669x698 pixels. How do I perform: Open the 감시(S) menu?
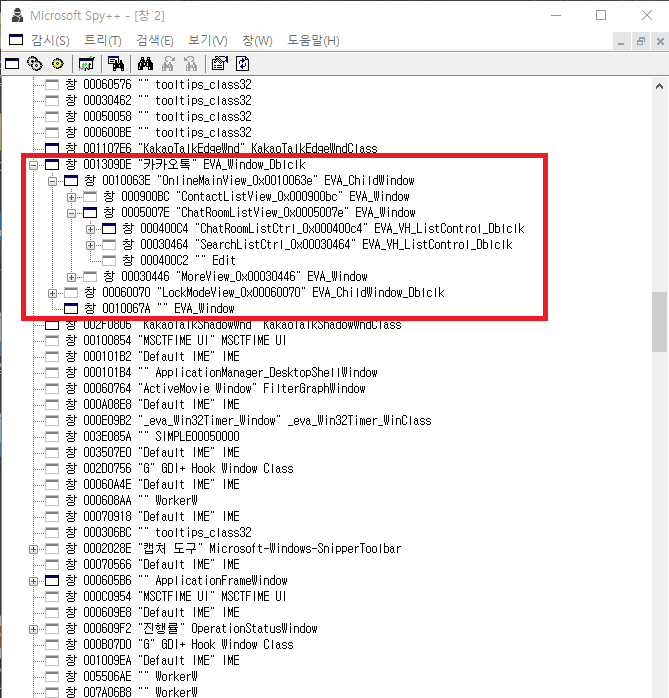click(50, 41)
